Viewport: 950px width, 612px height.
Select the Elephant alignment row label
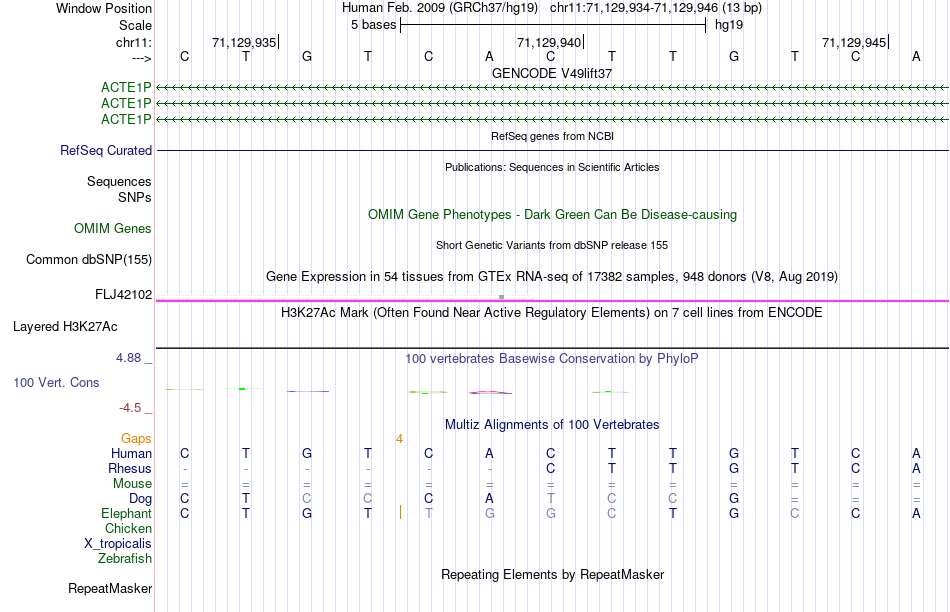point(126,513)
